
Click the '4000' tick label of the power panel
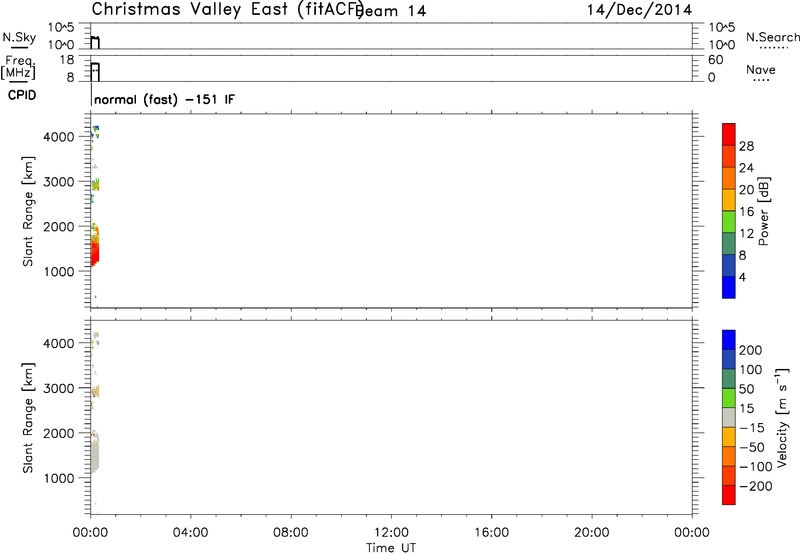58,137
